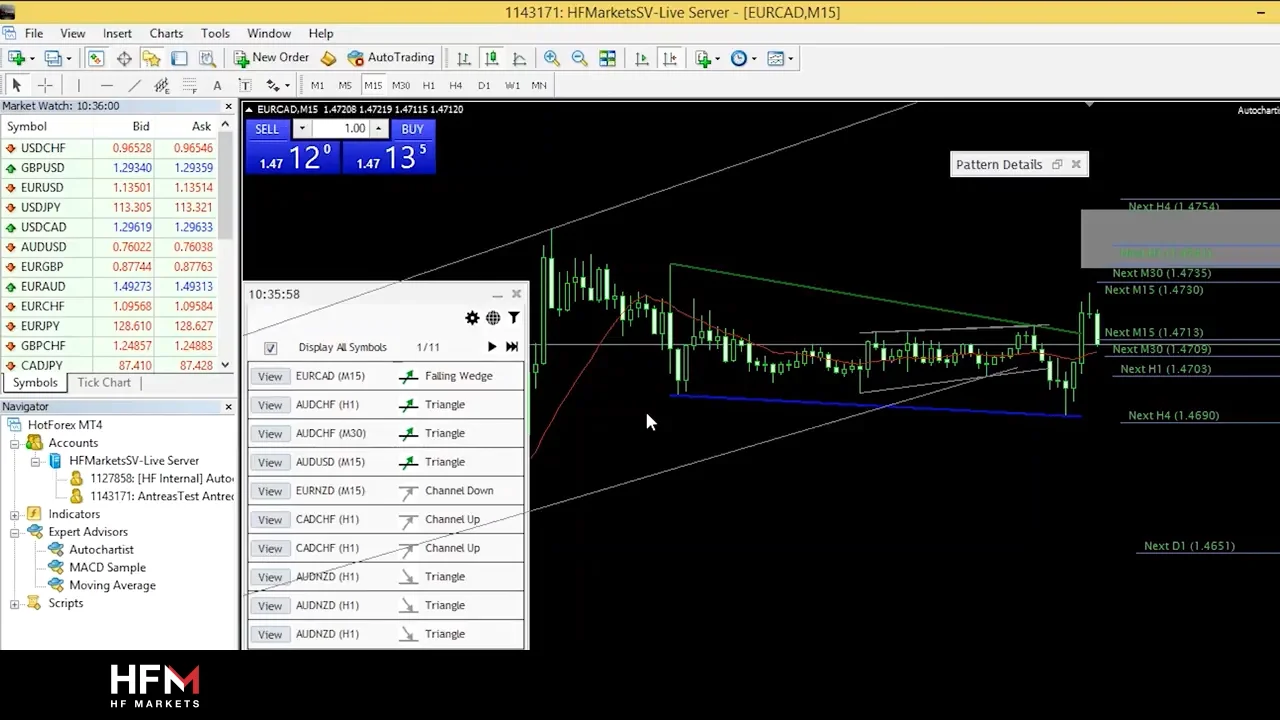
Task: Click the New Order toolbar button
Action: point(271,58)
